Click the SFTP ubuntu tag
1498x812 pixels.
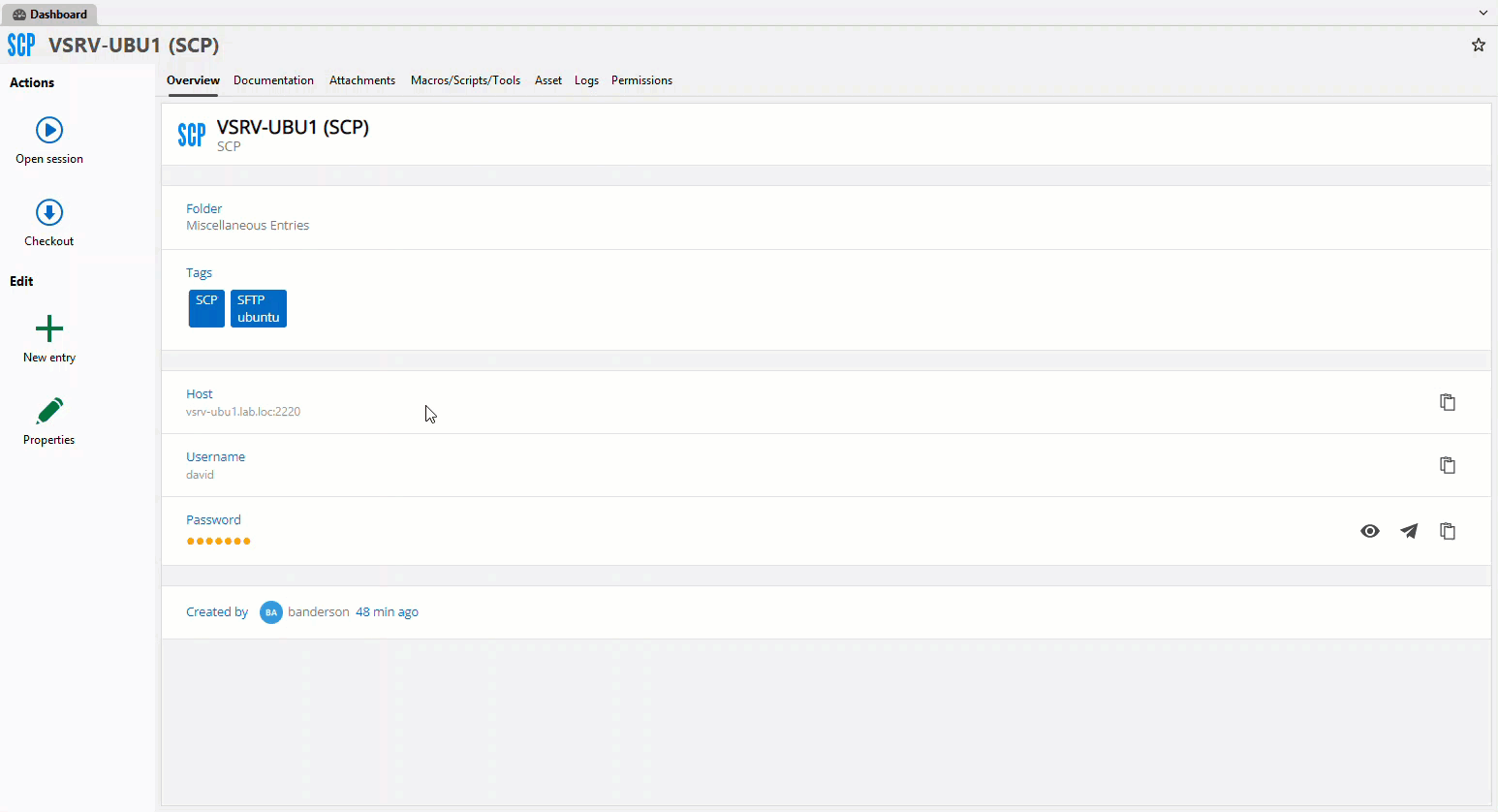coord(259,308)
